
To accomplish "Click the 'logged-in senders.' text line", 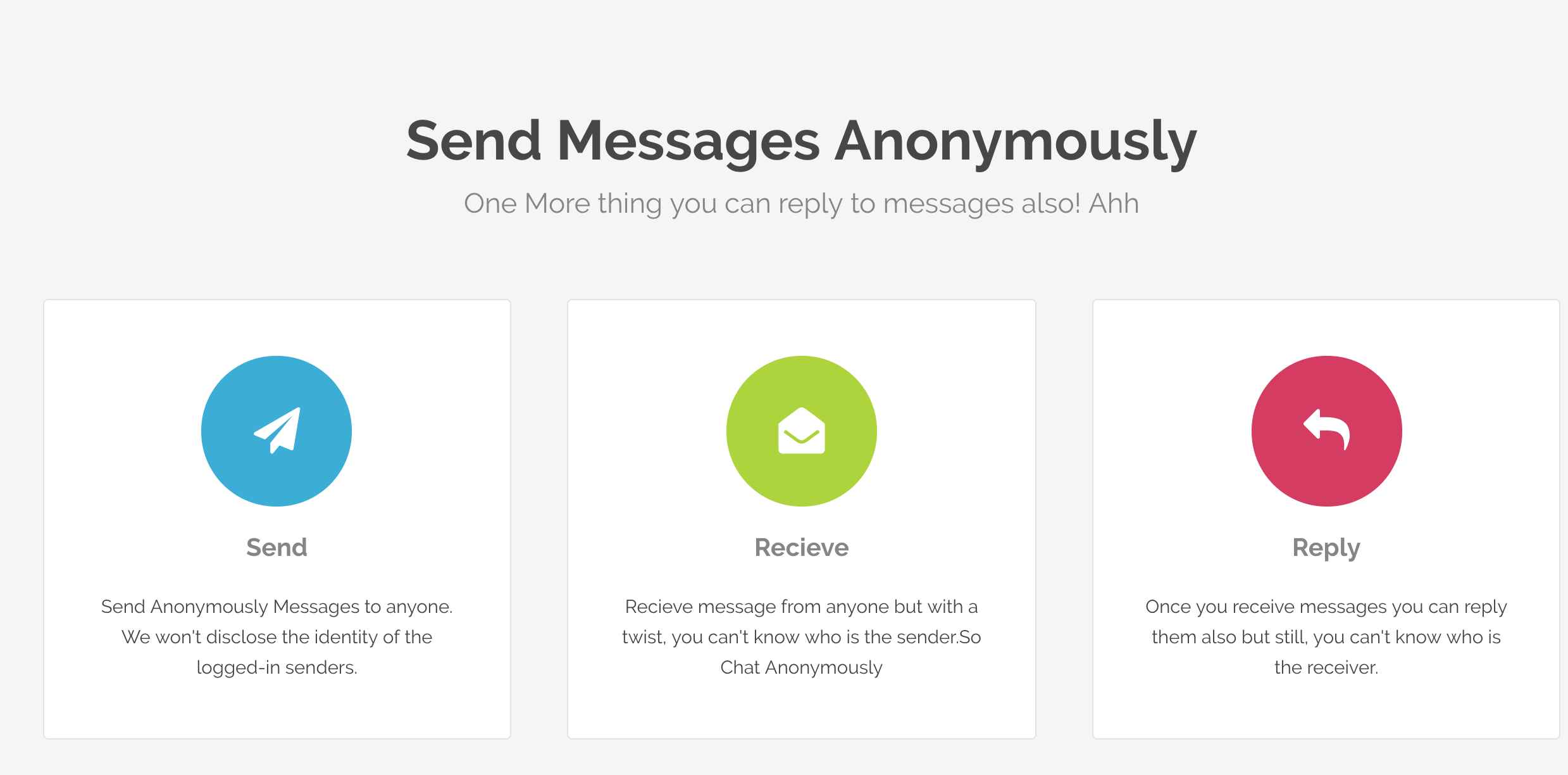I will pos(277,668).
